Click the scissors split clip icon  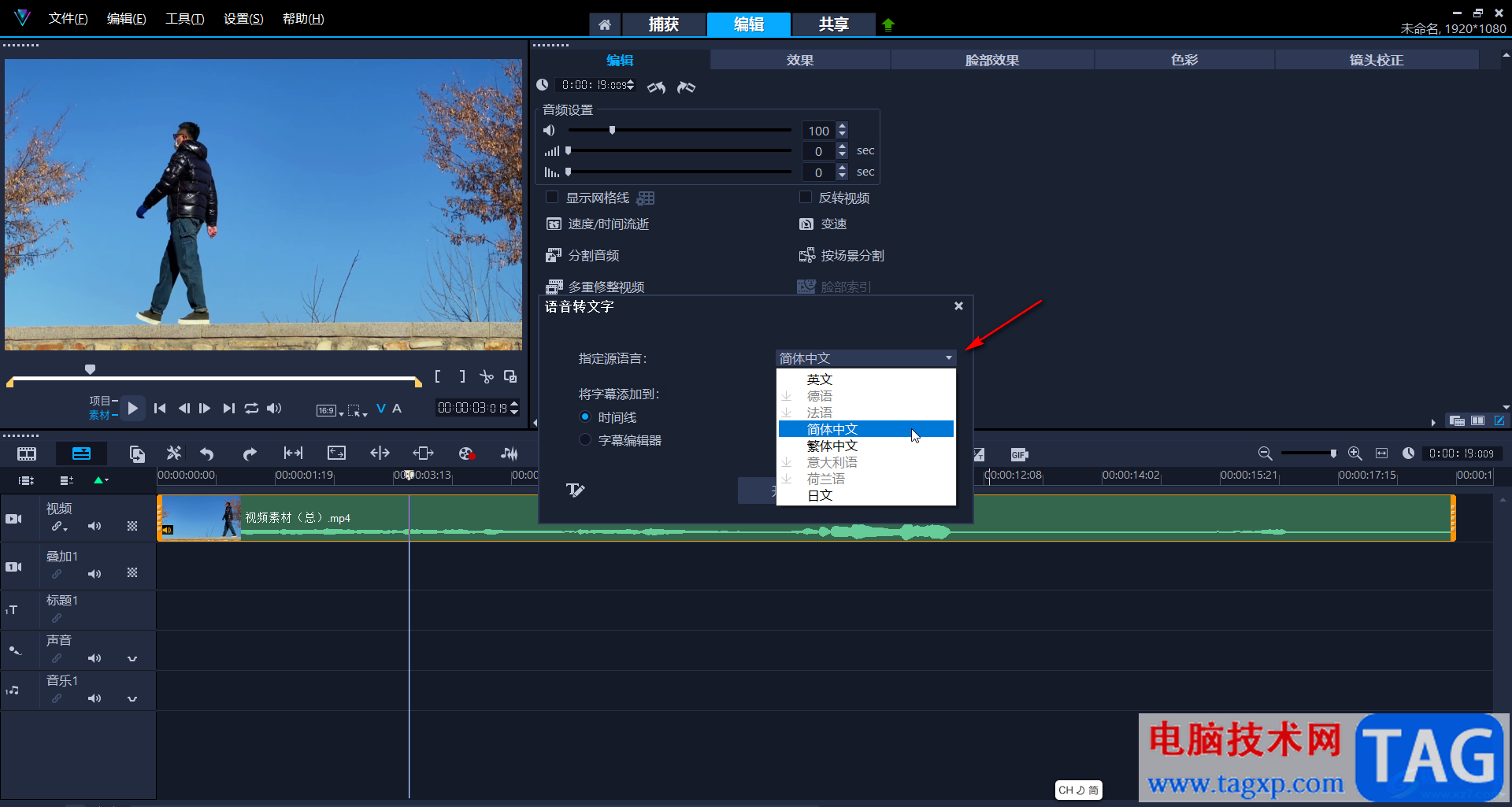(487, 377)
